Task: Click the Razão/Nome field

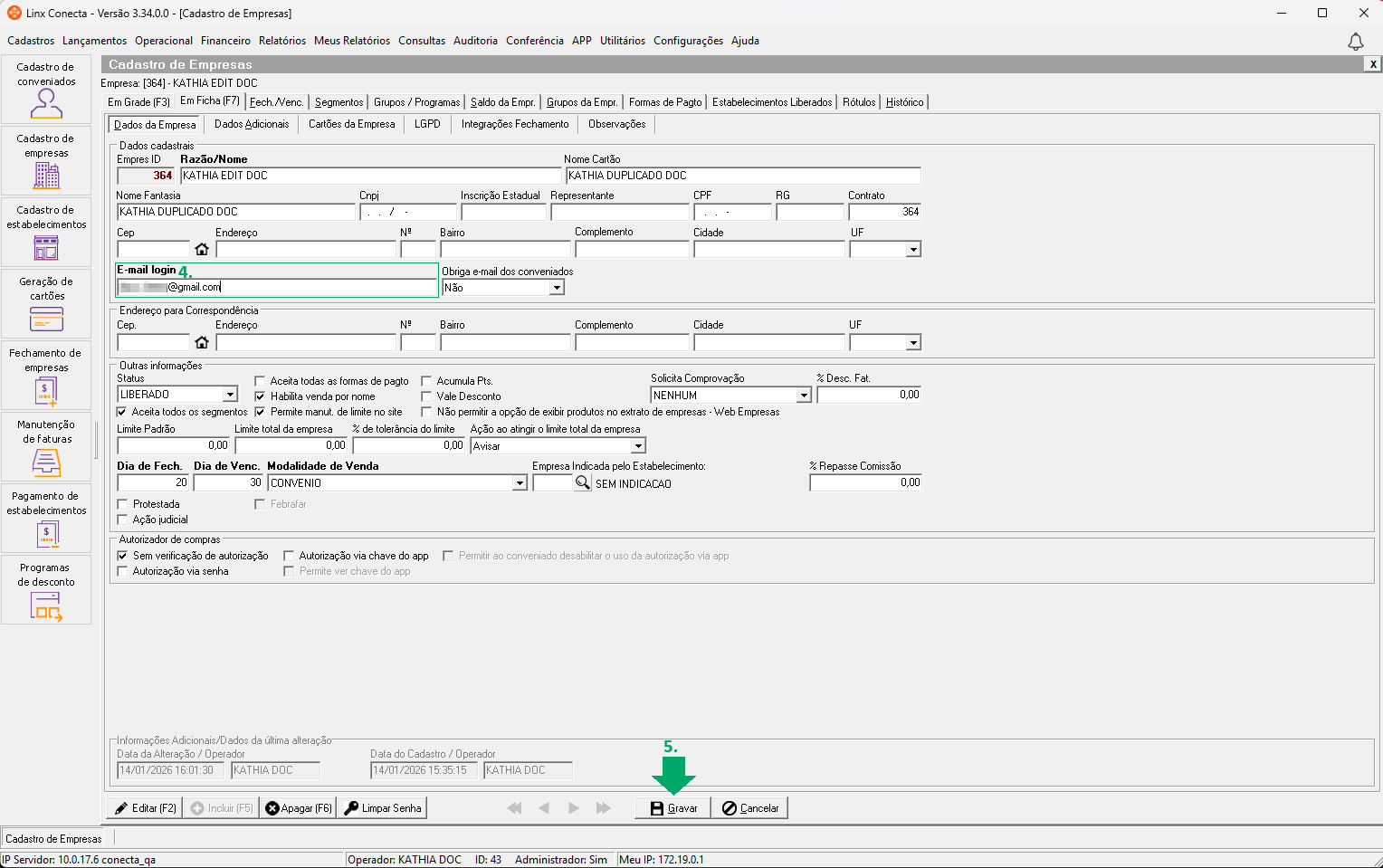Action: (x=371, y=176)
